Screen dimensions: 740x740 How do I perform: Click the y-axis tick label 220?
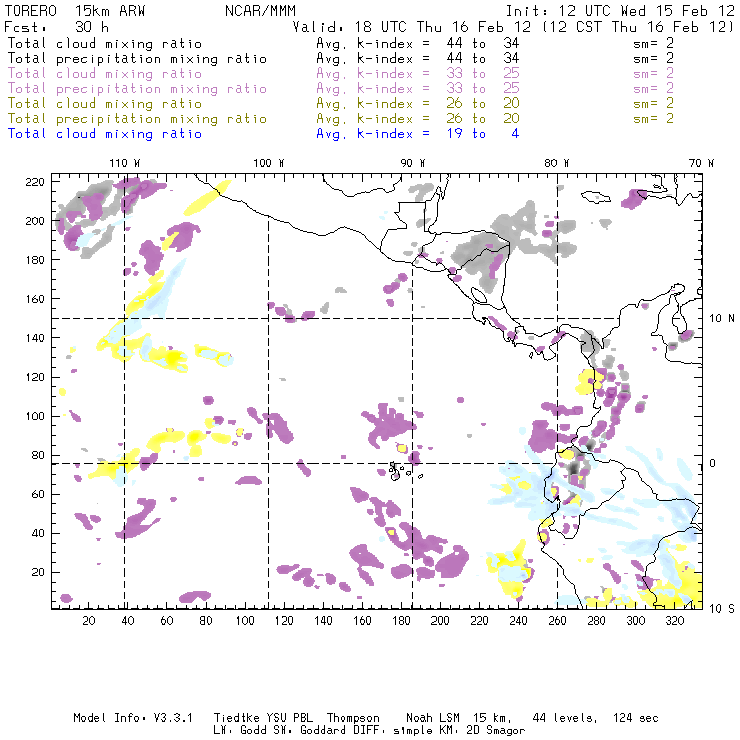36,182
